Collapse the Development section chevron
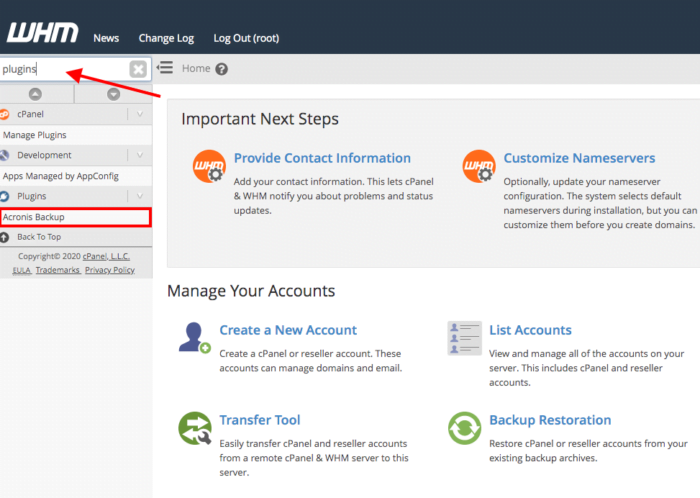Image resolution: width=700 pixels, height=498 pixels. (140, 155)
